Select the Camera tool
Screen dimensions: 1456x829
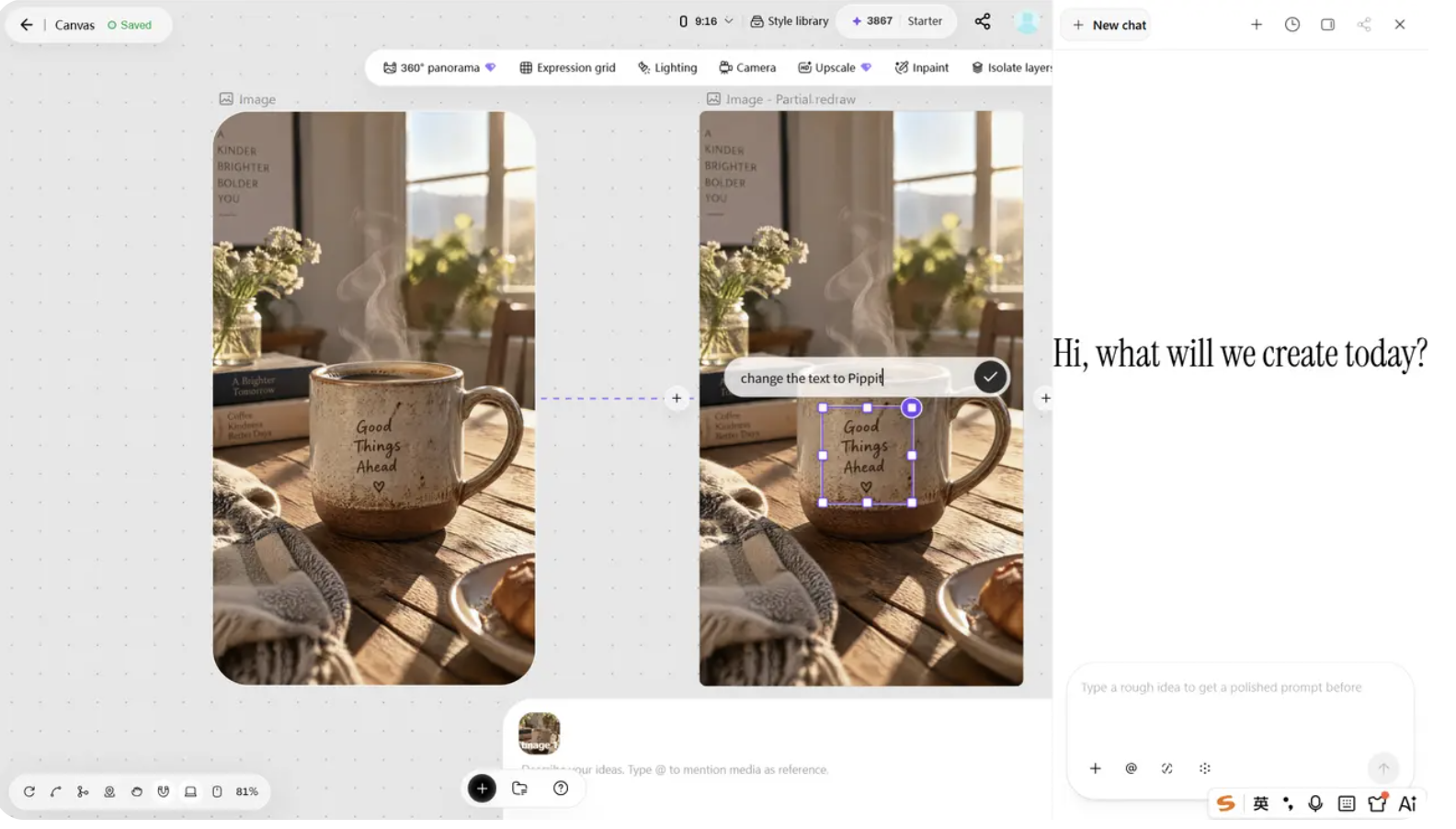[747, 68]
